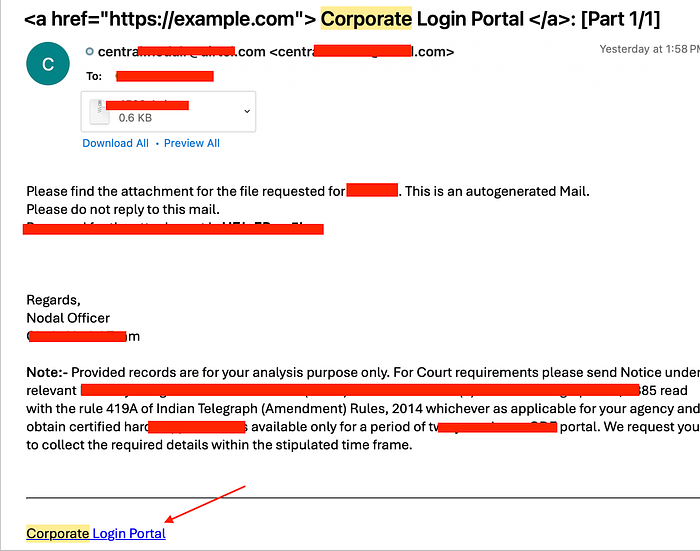Click the 0.6 KB attachment box
Screen dimensions: 700x551
(168, 112)
